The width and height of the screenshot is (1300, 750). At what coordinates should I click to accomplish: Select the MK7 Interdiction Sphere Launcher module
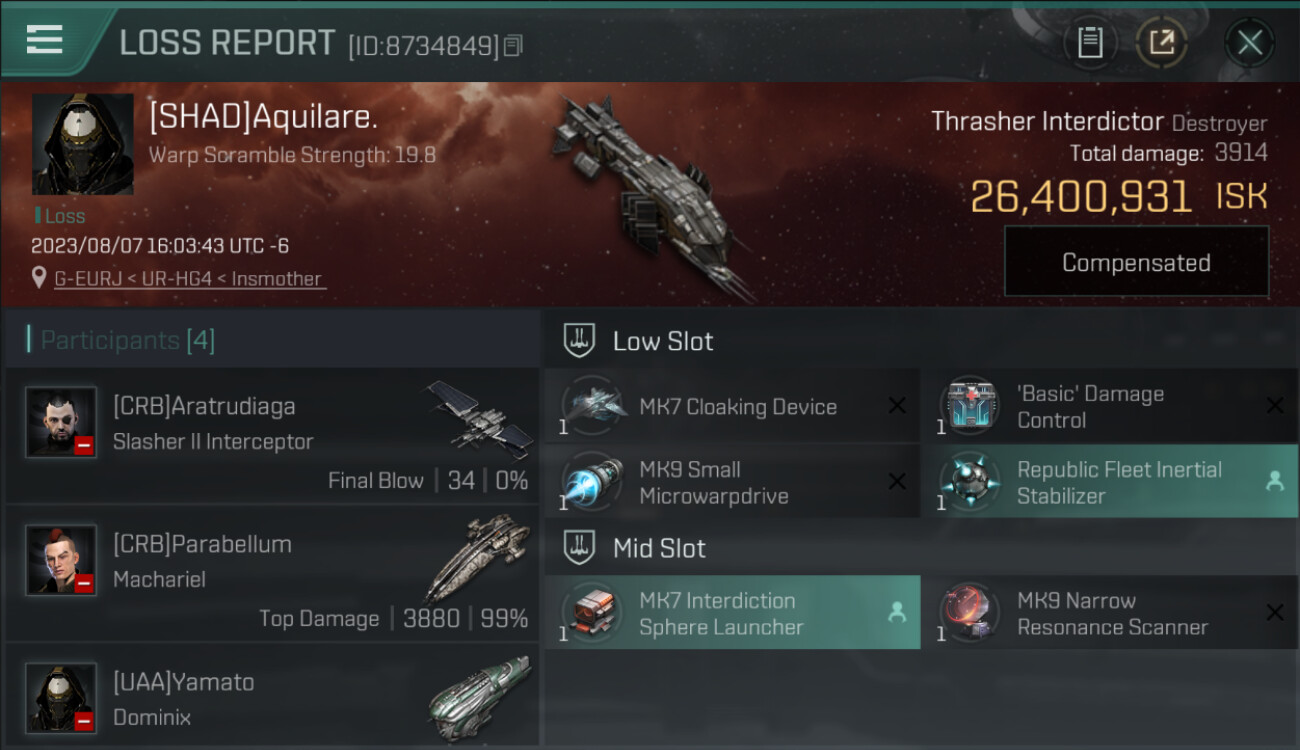(x=732, y=613)
